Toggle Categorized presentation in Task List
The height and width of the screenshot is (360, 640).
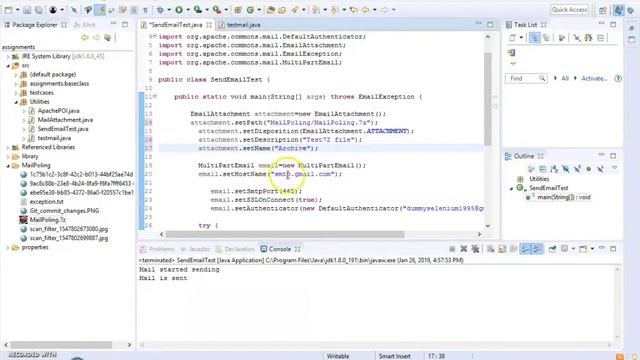pos(534,38)
